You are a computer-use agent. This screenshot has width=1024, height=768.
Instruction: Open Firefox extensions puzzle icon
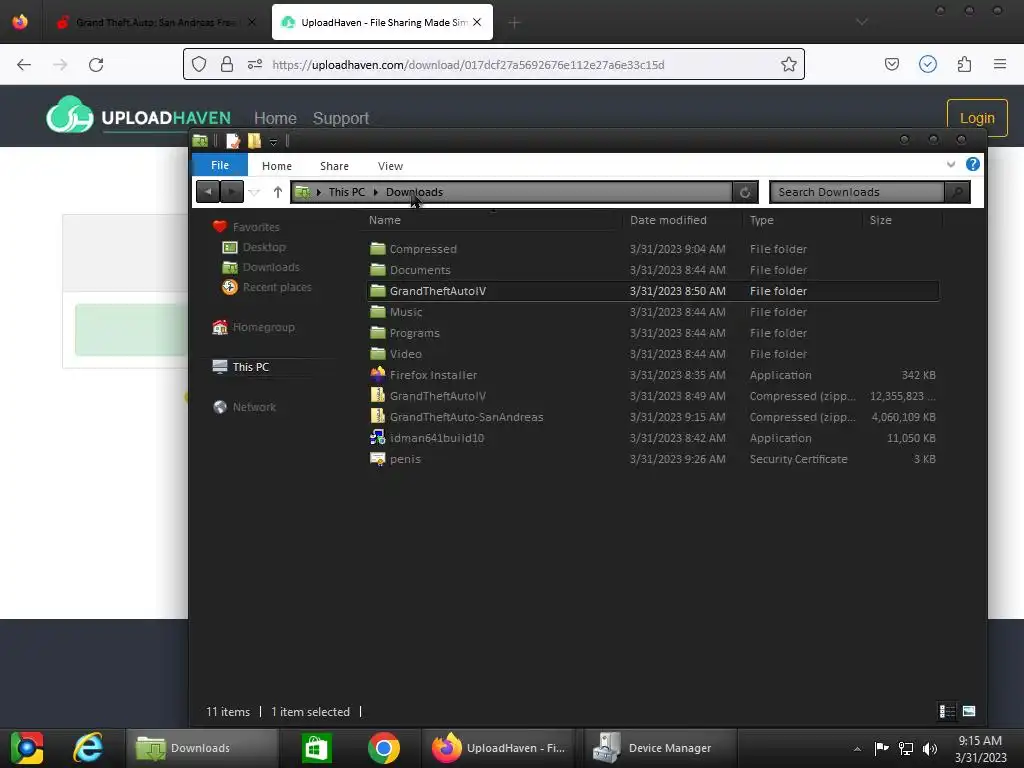tap(964, 64)
